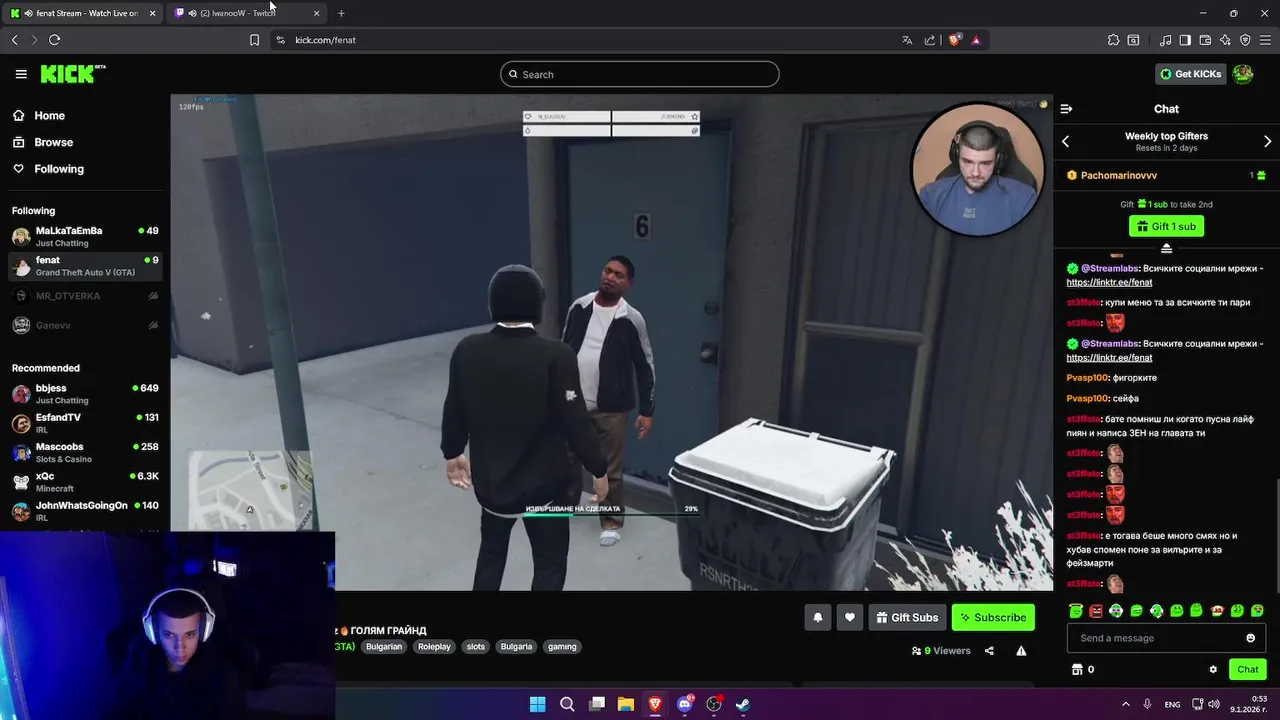Show previous leaderboard with left chevron
The height and width of the screenshot is (720, 1280).
point(1066,142)
